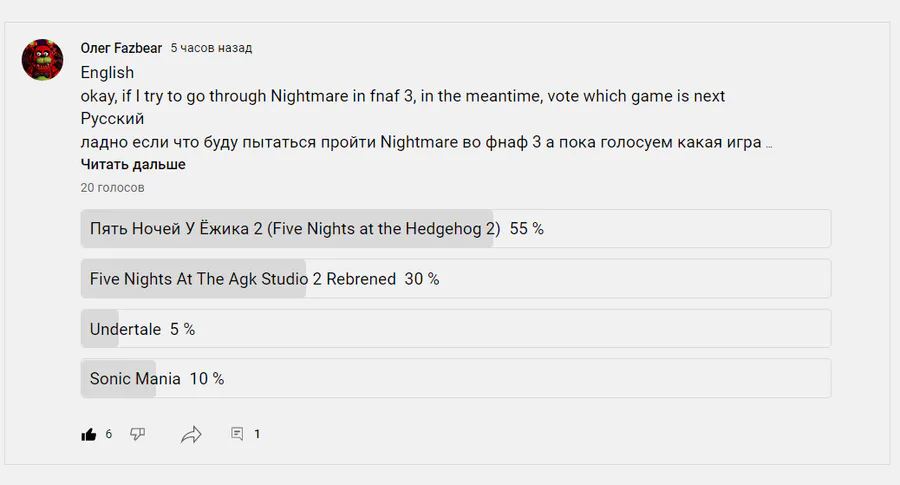
Task: Share the post using arrow icon
Action: tap(191, 434)
